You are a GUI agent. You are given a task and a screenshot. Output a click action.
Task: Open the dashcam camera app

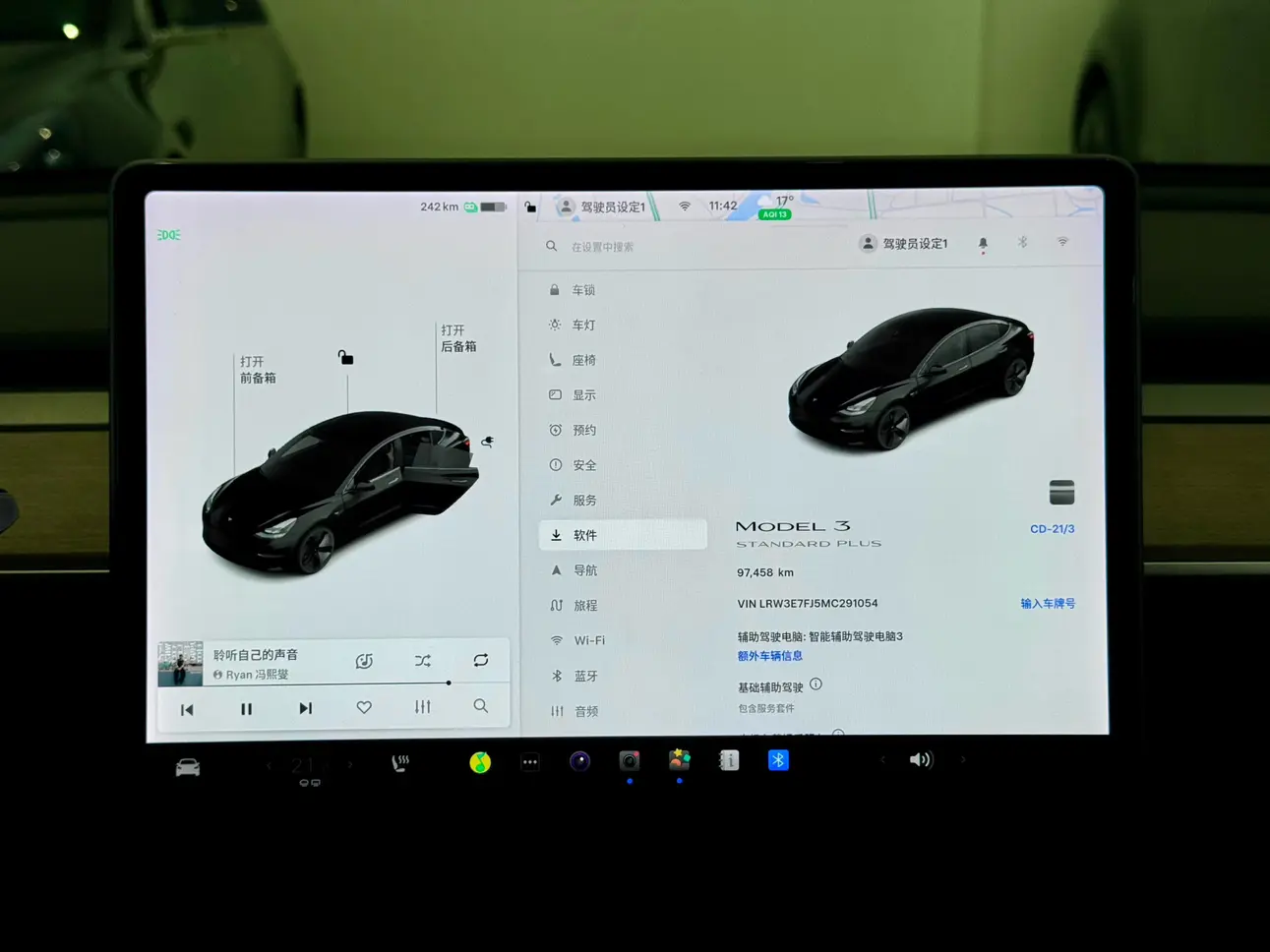(630, 761)
